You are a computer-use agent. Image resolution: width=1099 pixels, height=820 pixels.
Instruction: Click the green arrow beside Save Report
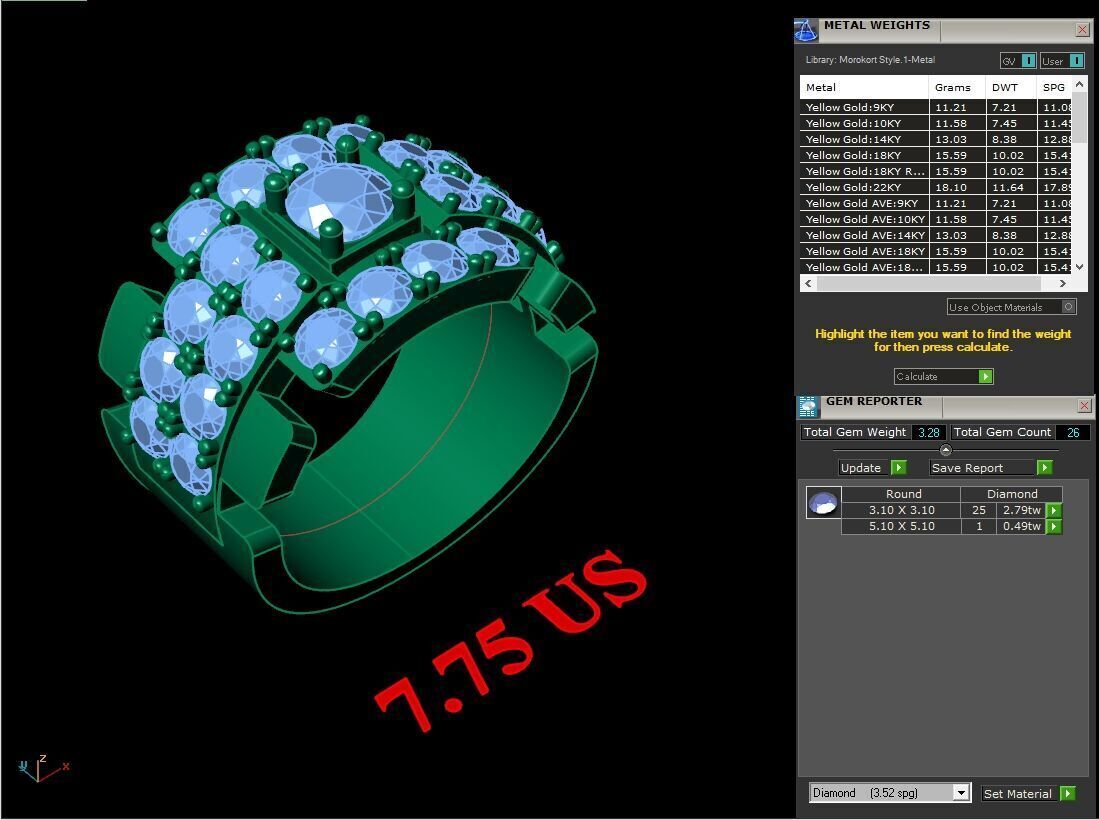(1044, 467)
